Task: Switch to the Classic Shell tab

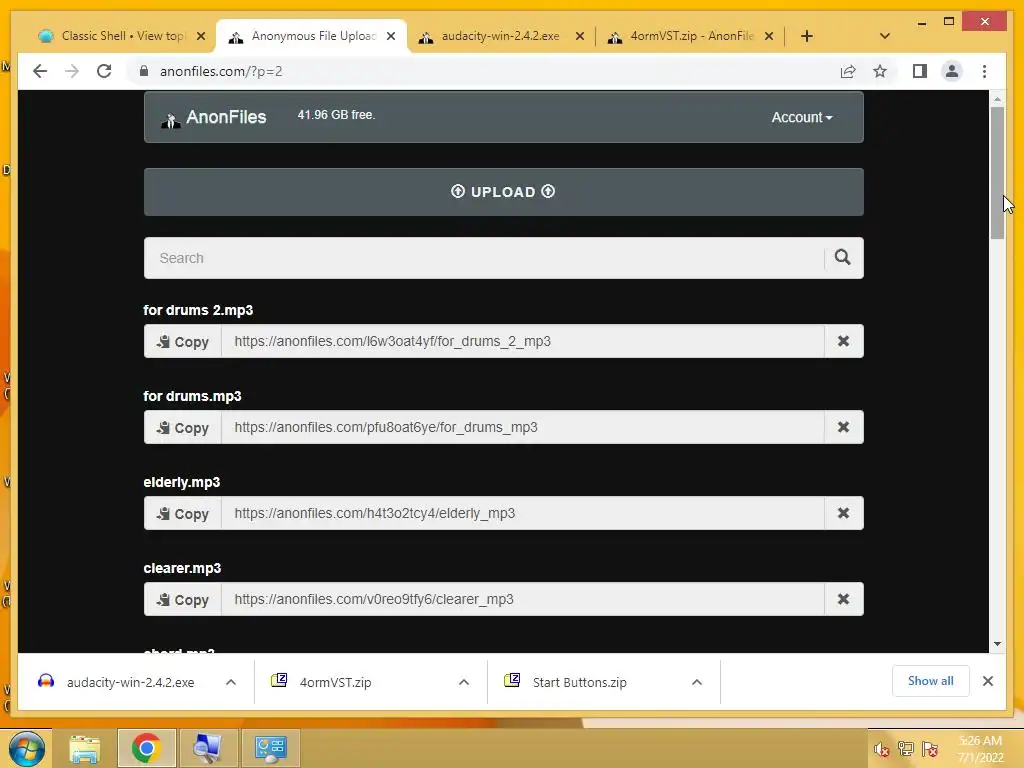Action: (123, 36)
